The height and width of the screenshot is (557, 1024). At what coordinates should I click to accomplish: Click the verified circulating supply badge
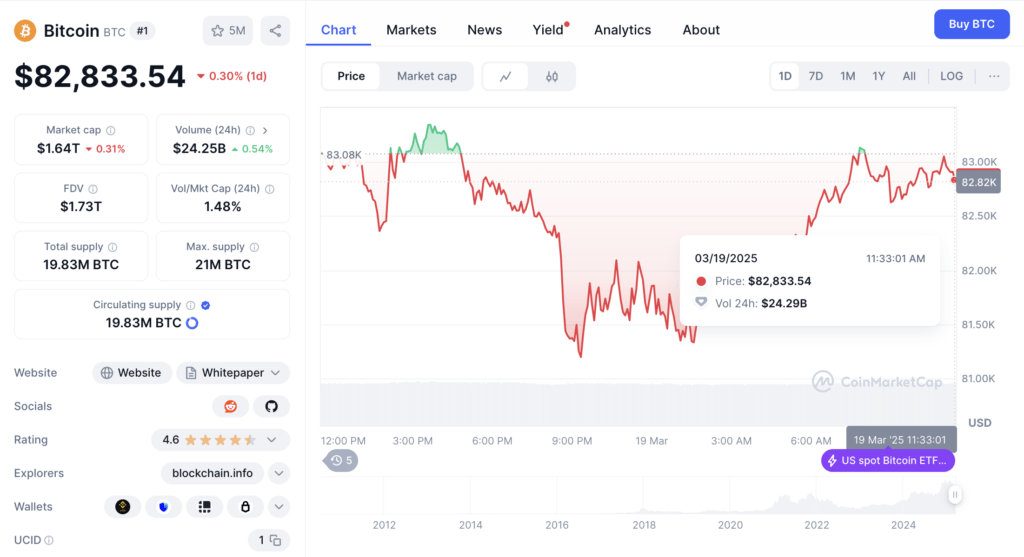tap(206, 305)
